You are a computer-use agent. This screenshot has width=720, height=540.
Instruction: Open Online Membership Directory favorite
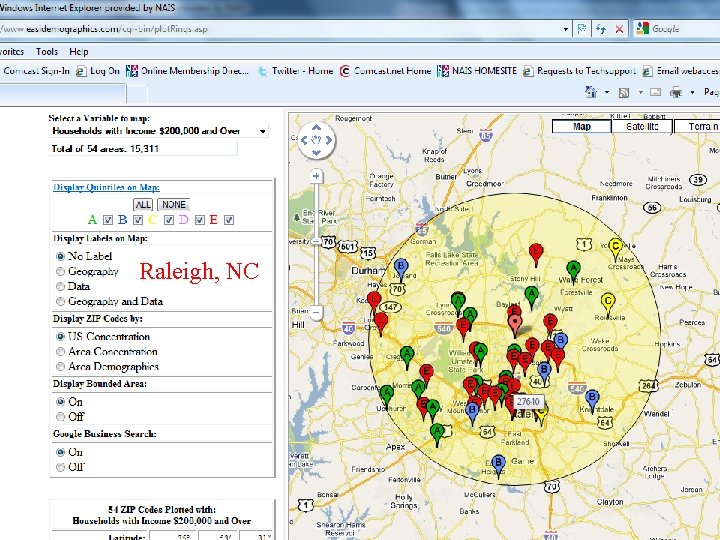(x=187, y=71)
